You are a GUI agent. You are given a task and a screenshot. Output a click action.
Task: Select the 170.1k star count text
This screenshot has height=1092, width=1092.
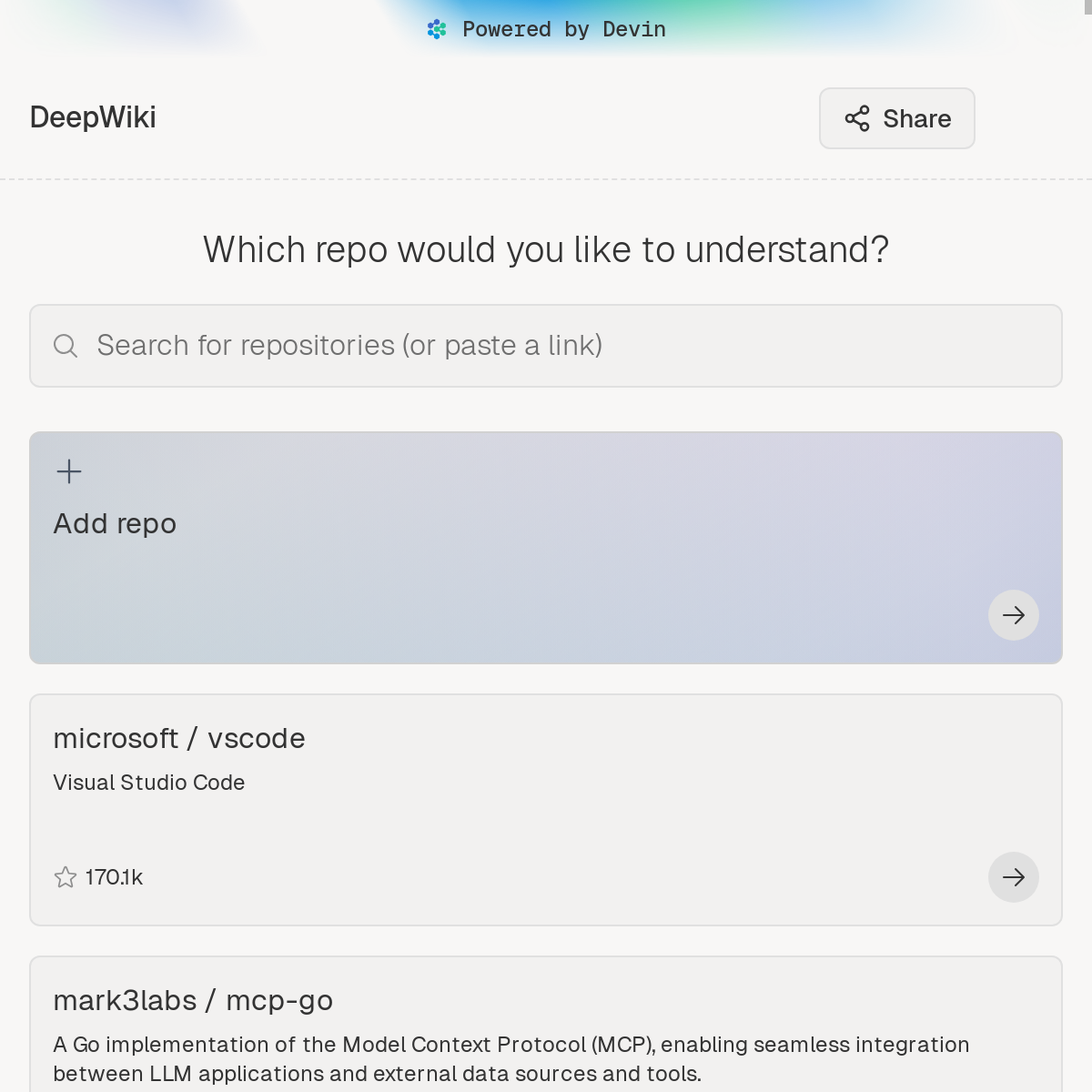pyautogui.click(x=113, y=877)
